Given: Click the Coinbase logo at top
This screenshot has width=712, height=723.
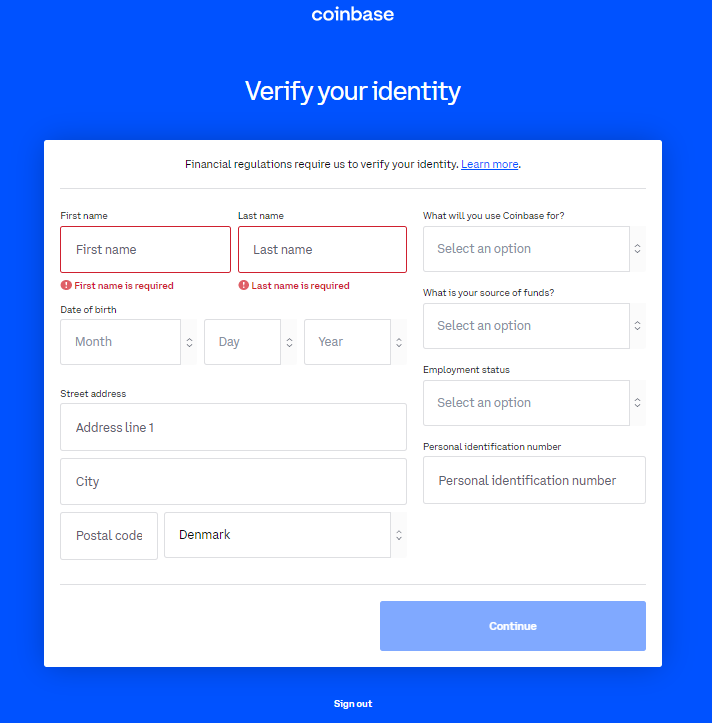Looking at the screenshot, I should [x=352, y=14].
